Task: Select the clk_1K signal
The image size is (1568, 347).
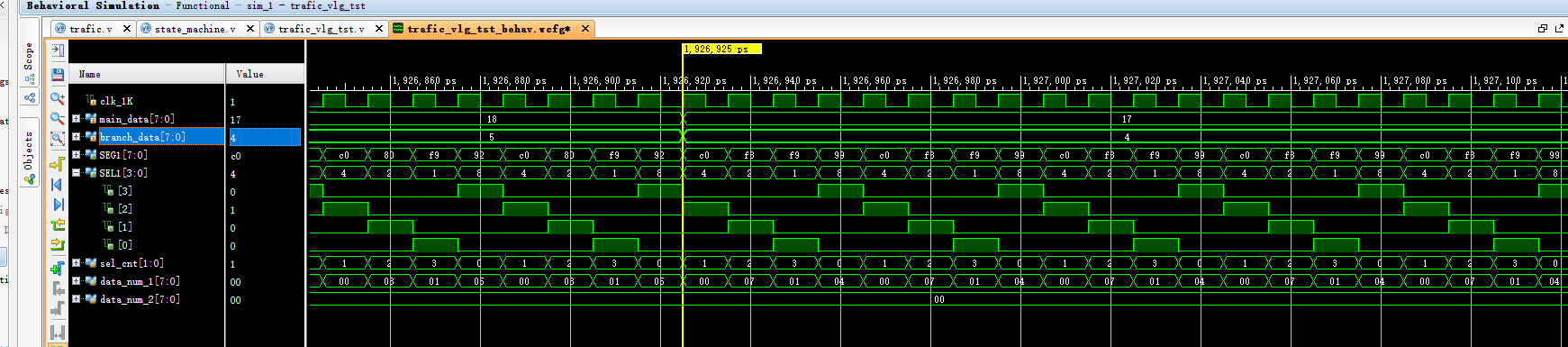Action: pos(116,101)
